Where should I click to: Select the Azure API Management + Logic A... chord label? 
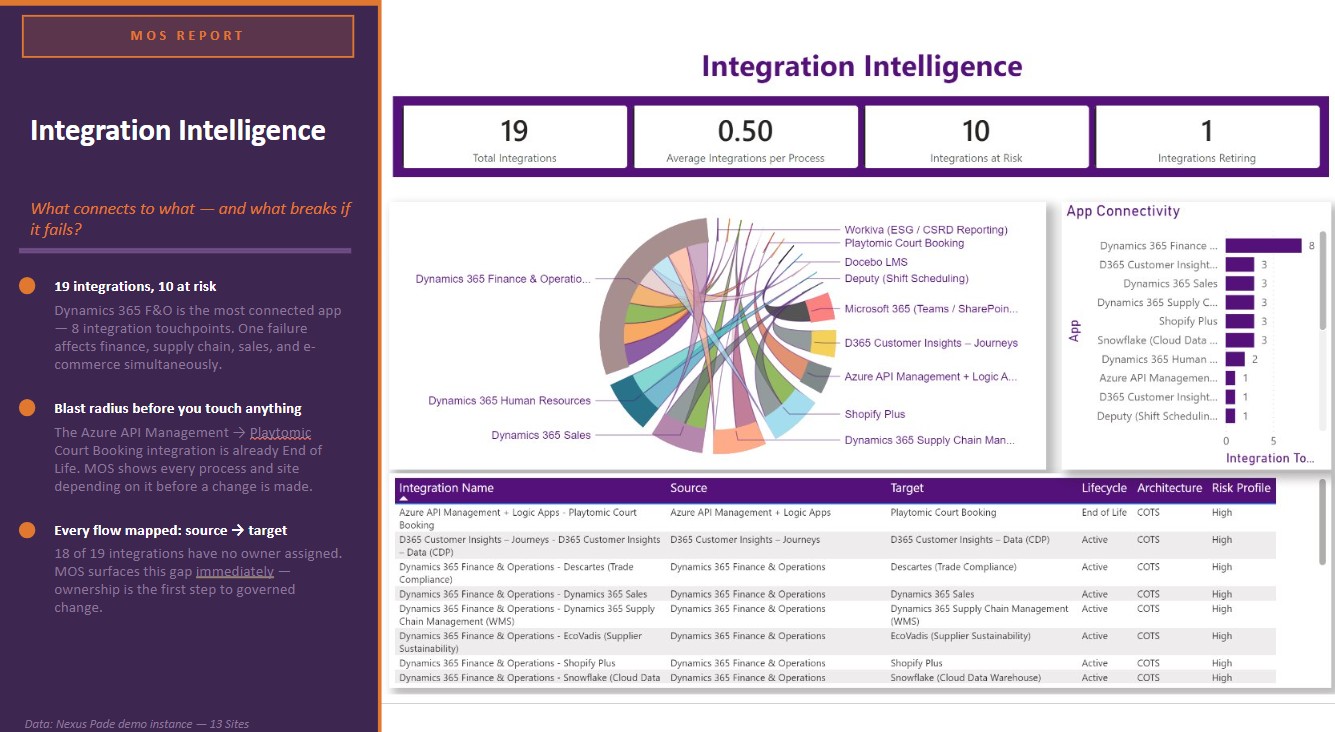point(931,377)
